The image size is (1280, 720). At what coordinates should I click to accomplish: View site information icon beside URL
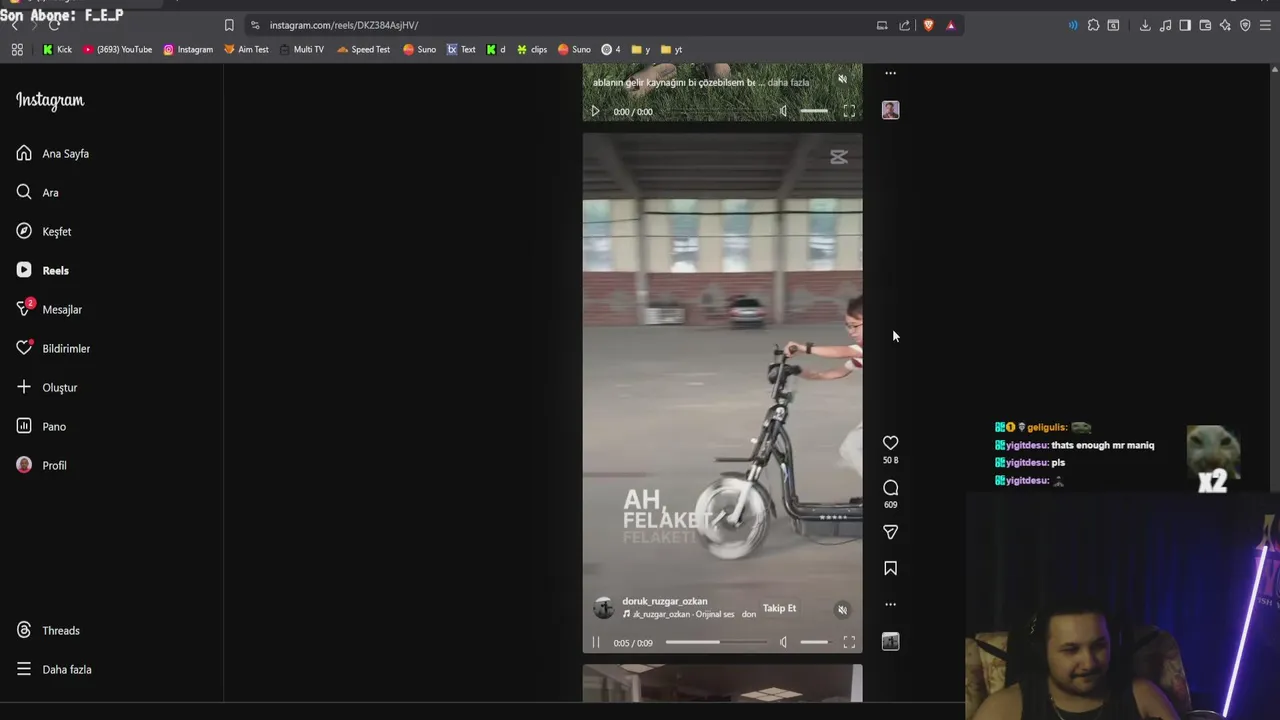[x=255, y=25]
